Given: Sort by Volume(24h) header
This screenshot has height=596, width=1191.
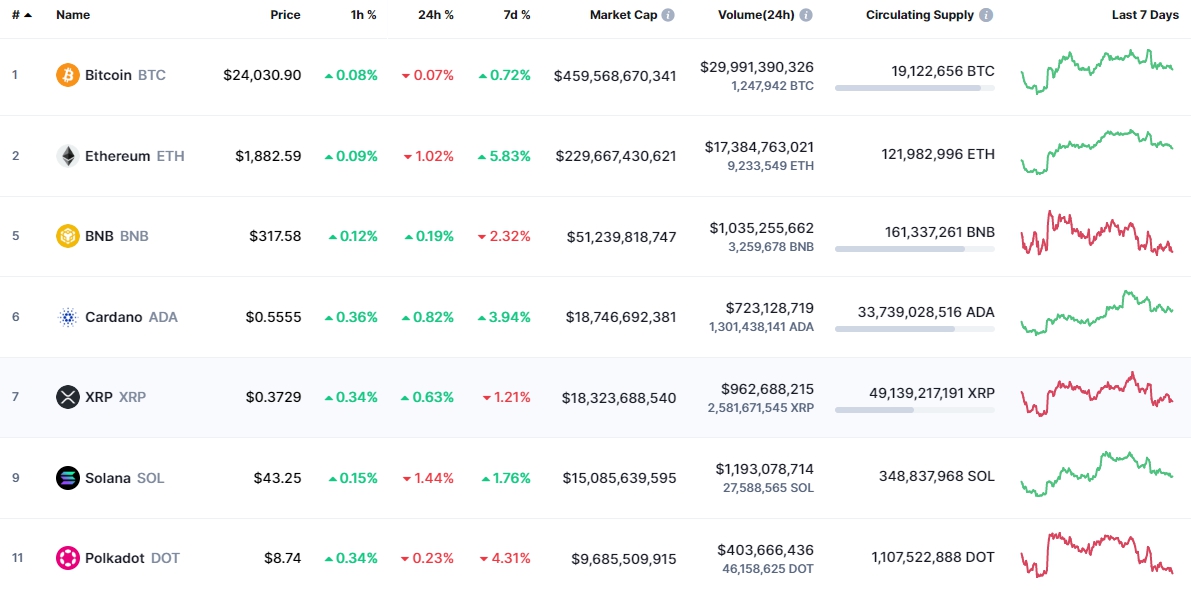Looking at the screenshot, I should coord(757,15).
